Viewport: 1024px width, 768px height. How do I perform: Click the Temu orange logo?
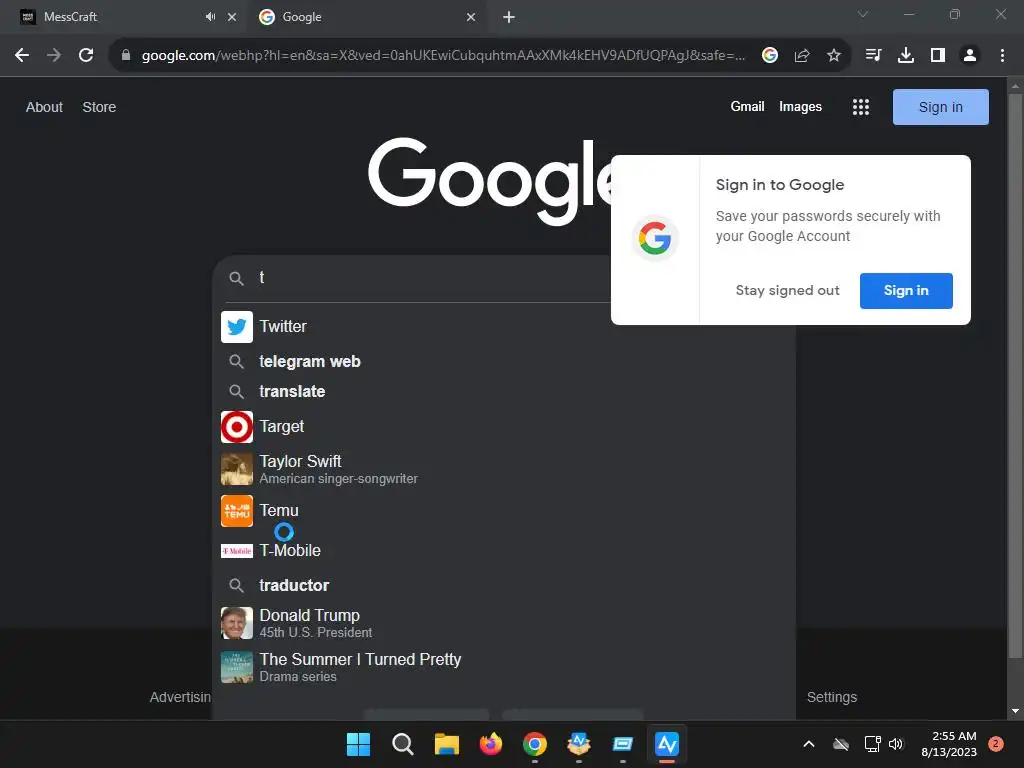[236, 511]
